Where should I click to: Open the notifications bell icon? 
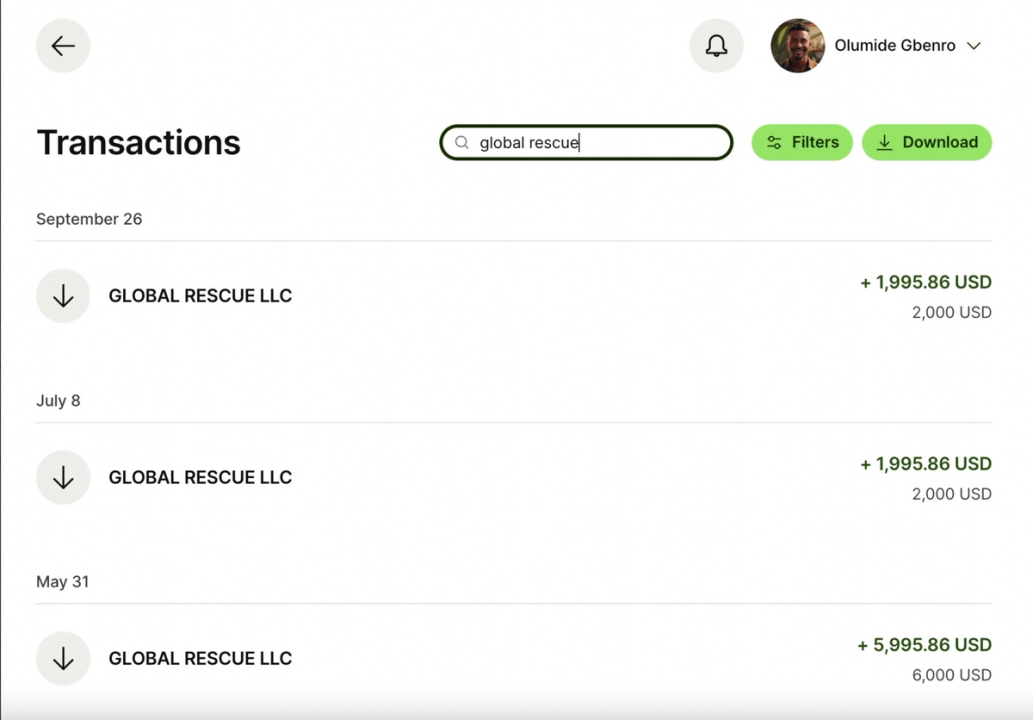click(x=716, y=46)
